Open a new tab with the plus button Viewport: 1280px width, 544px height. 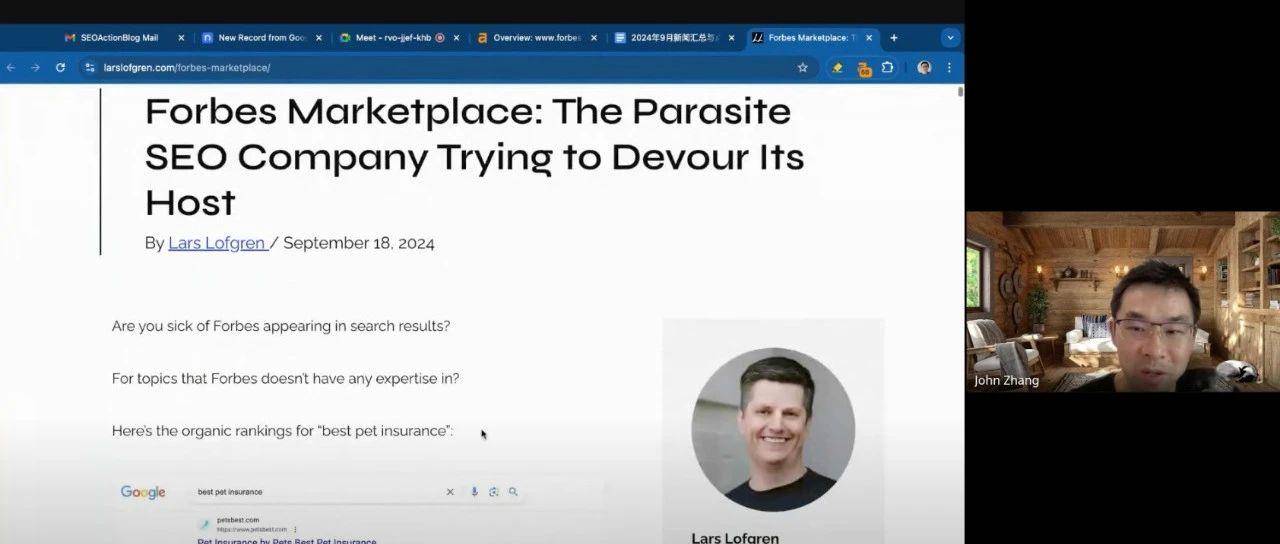893,37
